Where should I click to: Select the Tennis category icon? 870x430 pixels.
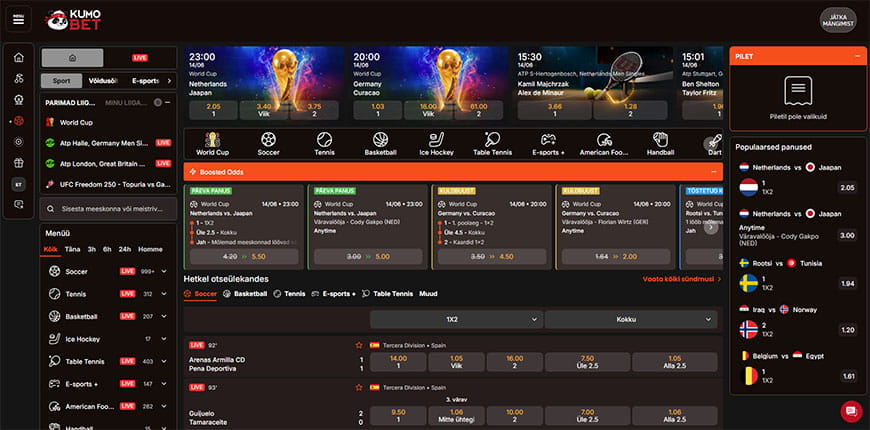coord(325,144)
